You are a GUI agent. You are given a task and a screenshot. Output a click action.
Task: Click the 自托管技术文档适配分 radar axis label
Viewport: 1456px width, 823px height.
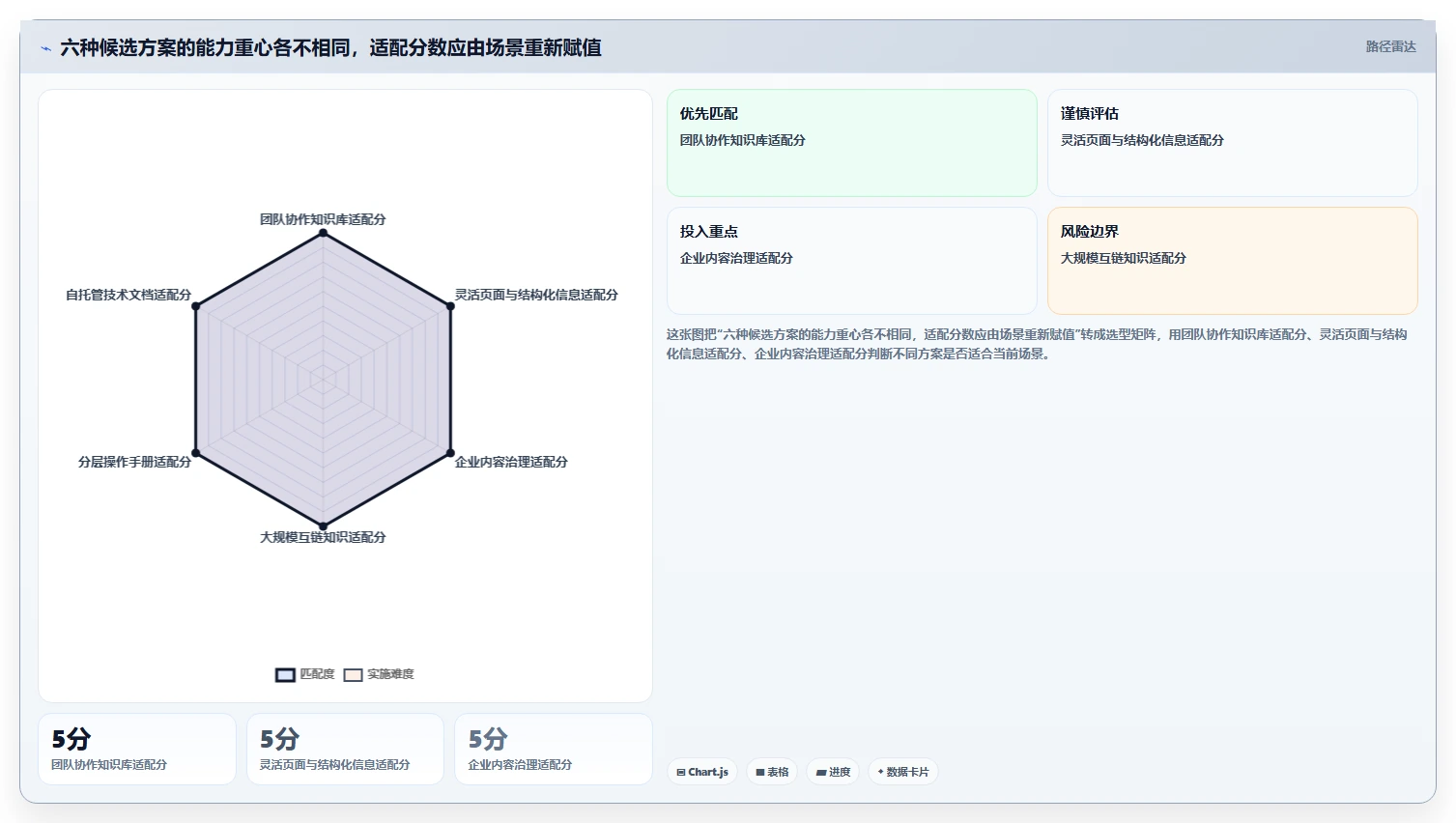(x=128, y=295)
